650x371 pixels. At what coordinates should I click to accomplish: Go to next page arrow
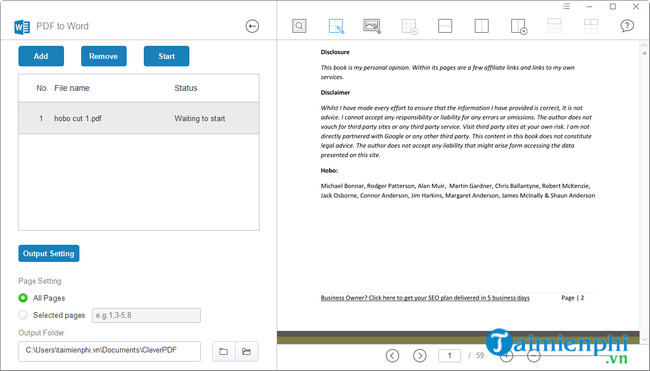(420, 356)
